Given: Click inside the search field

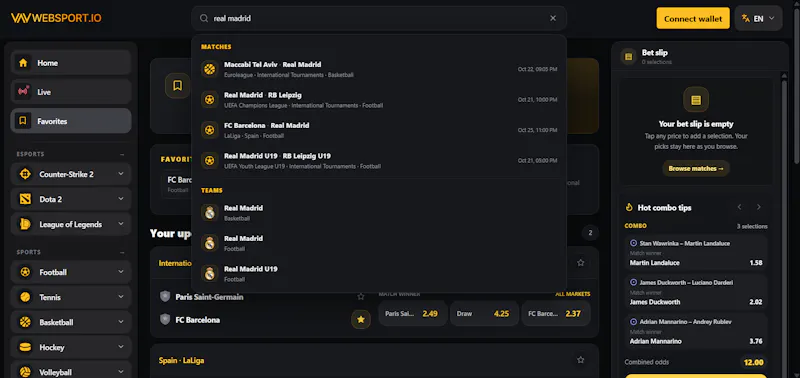Looking at the screenshot, I should 379,18.
